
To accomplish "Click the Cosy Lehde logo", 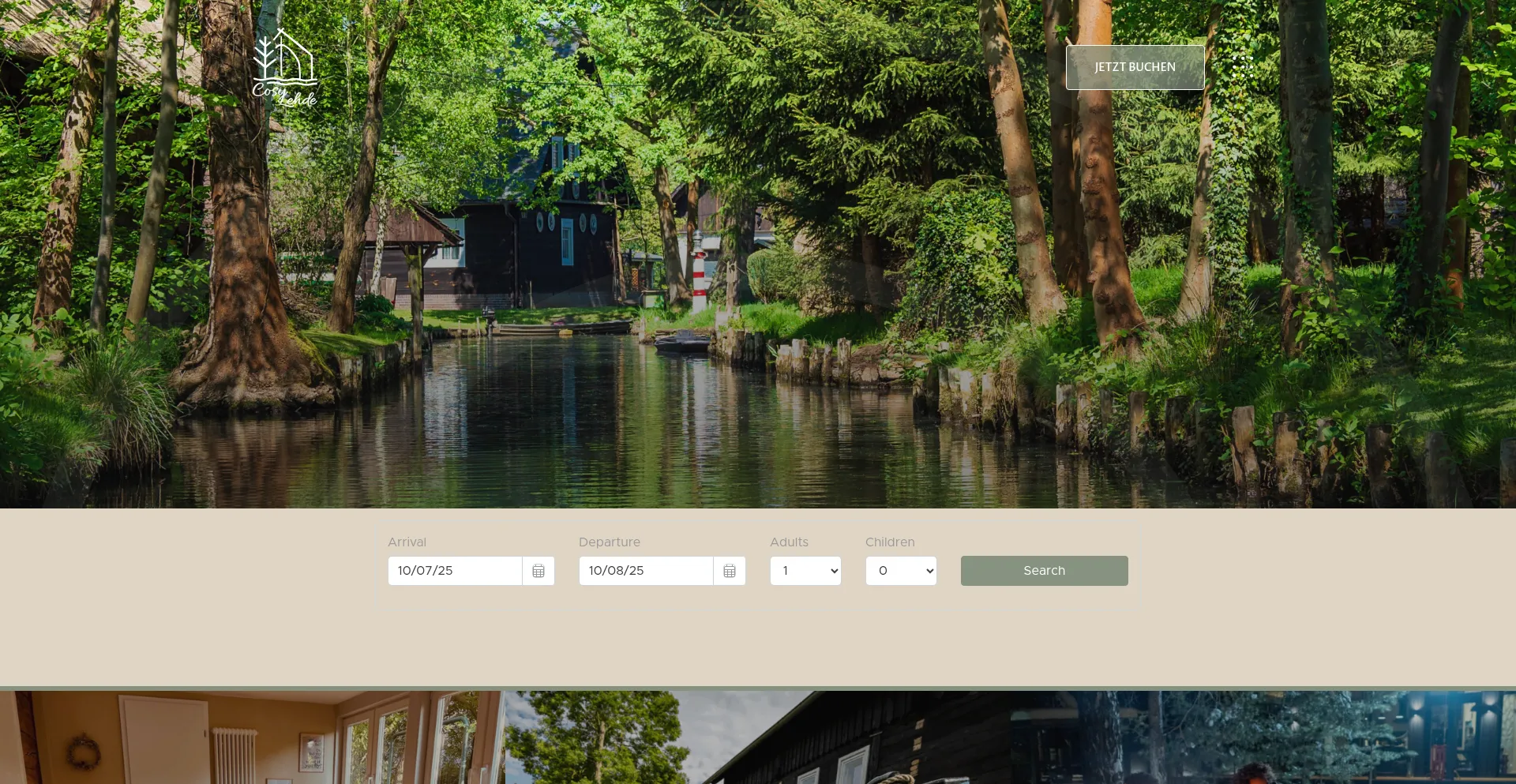I will tap(284, 68).
